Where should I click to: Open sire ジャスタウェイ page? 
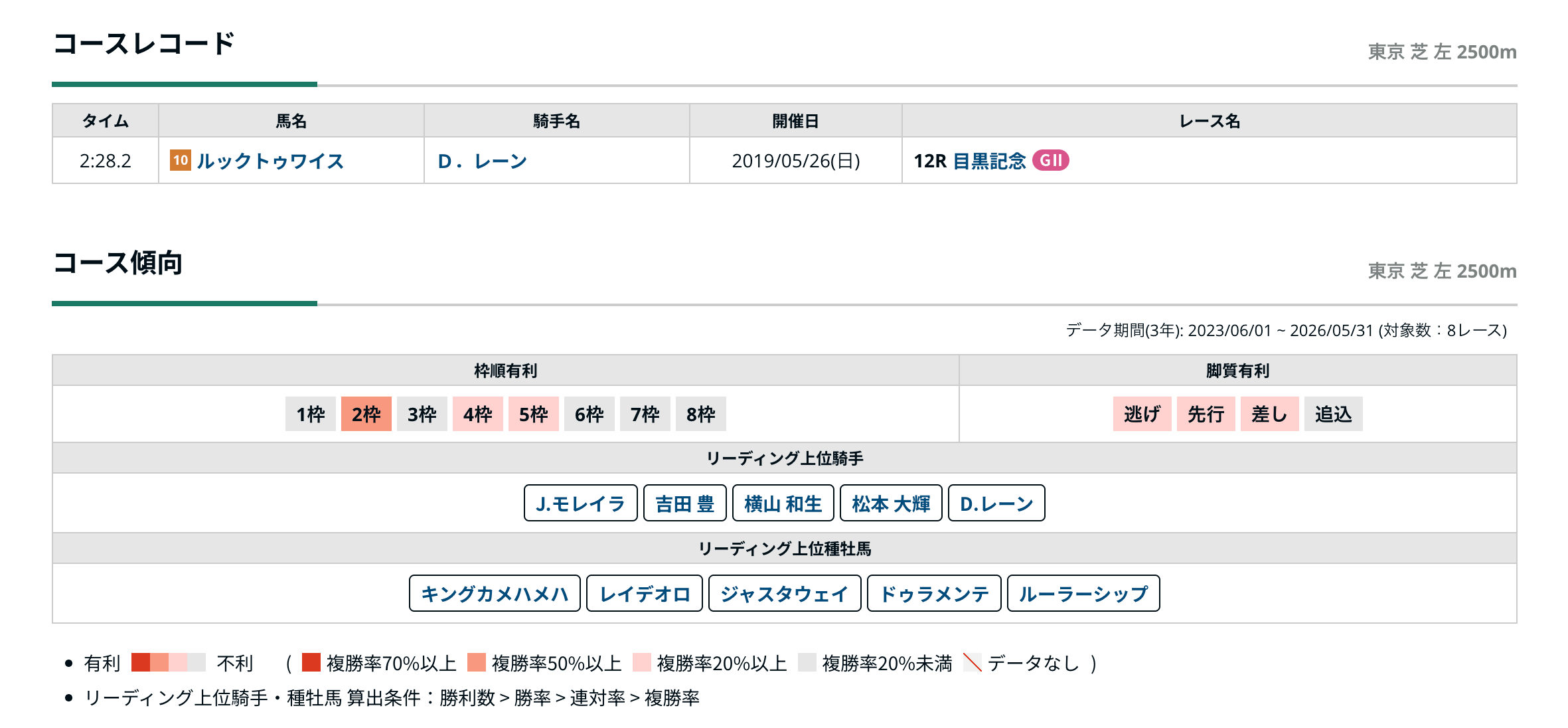[785, 593]
